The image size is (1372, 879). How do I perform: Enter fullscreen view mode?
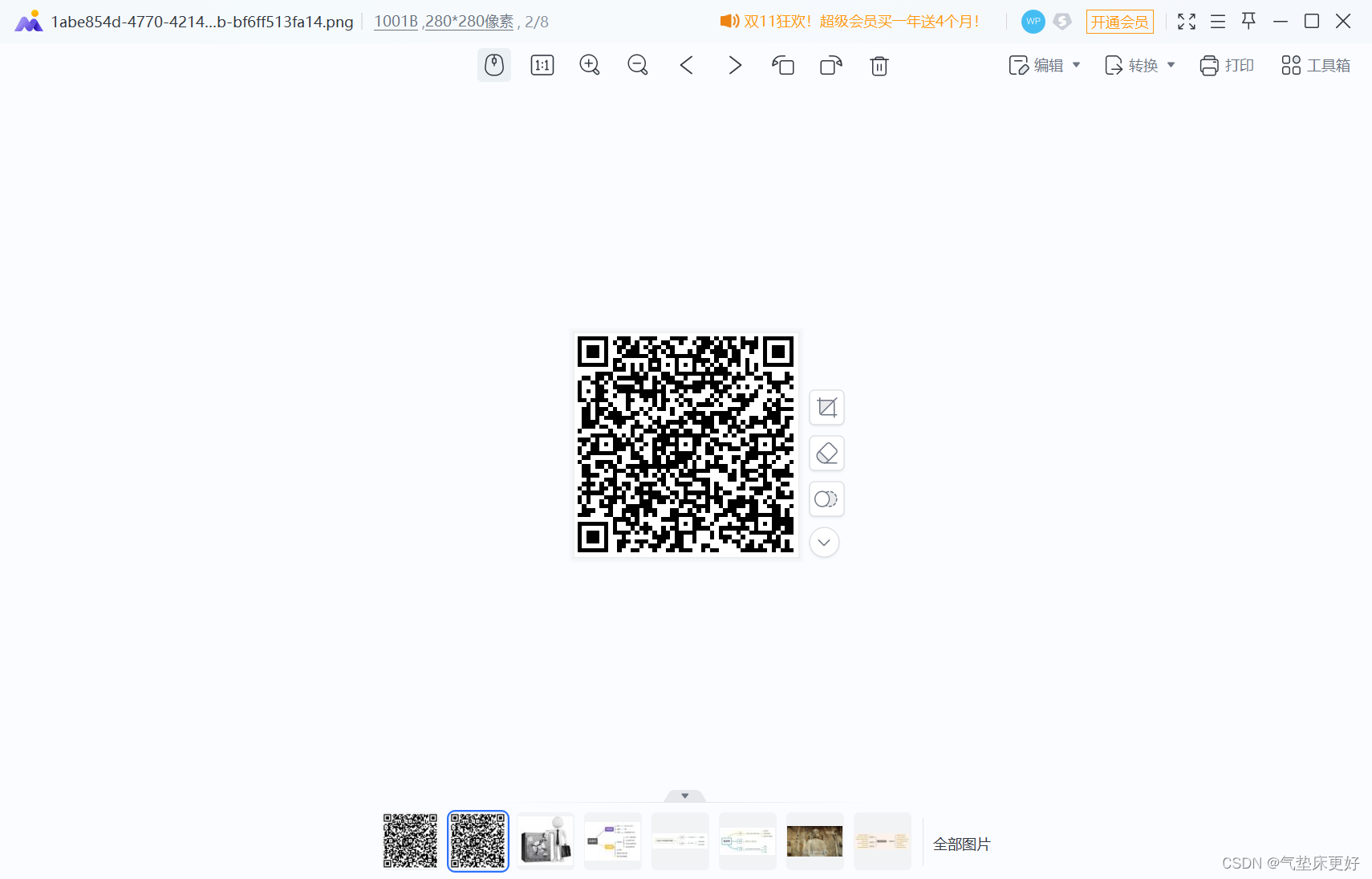[1186, 22]
